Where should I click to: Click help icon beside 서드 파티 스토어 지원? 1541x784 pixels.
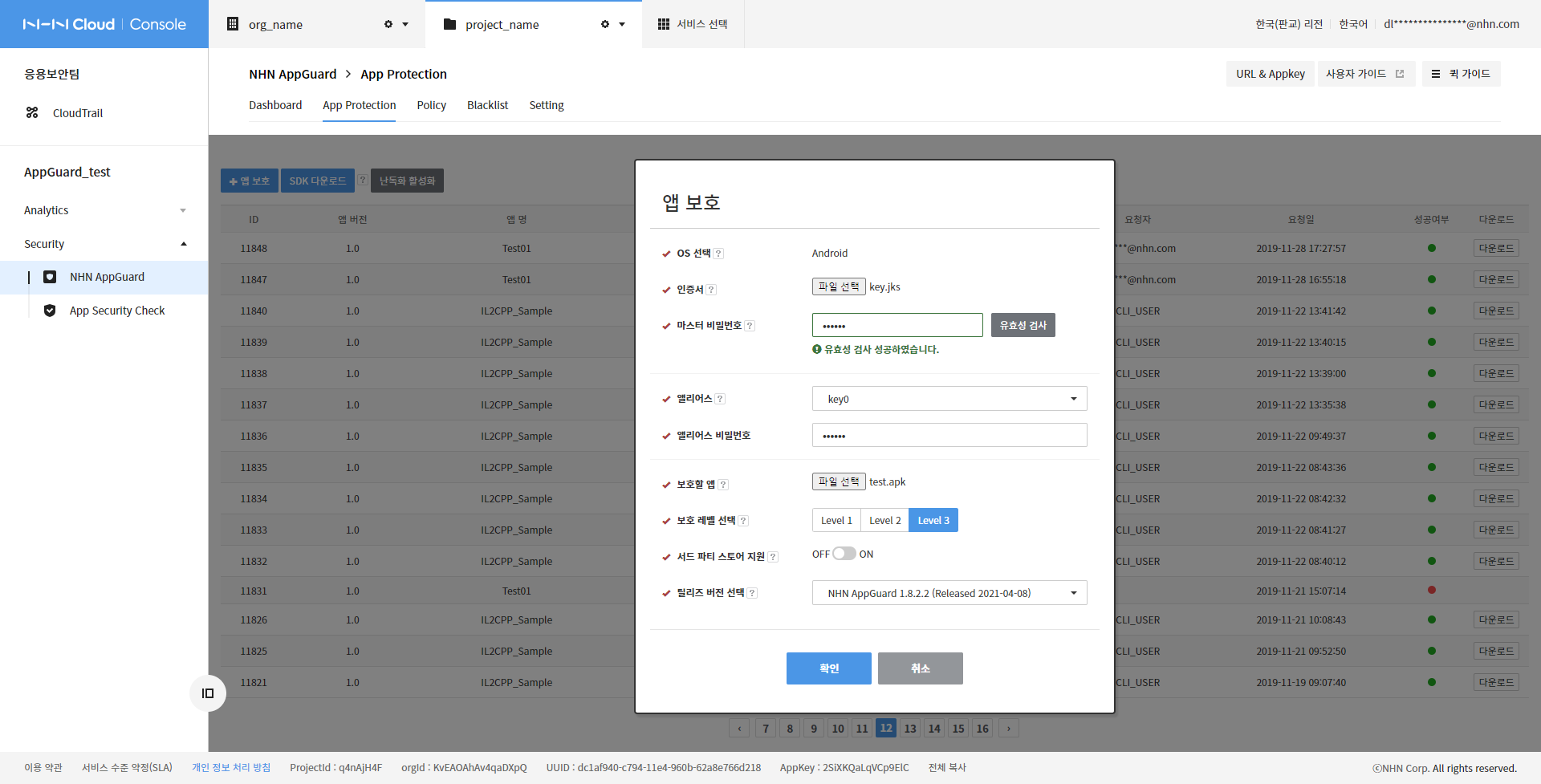[x=773, y=557]
